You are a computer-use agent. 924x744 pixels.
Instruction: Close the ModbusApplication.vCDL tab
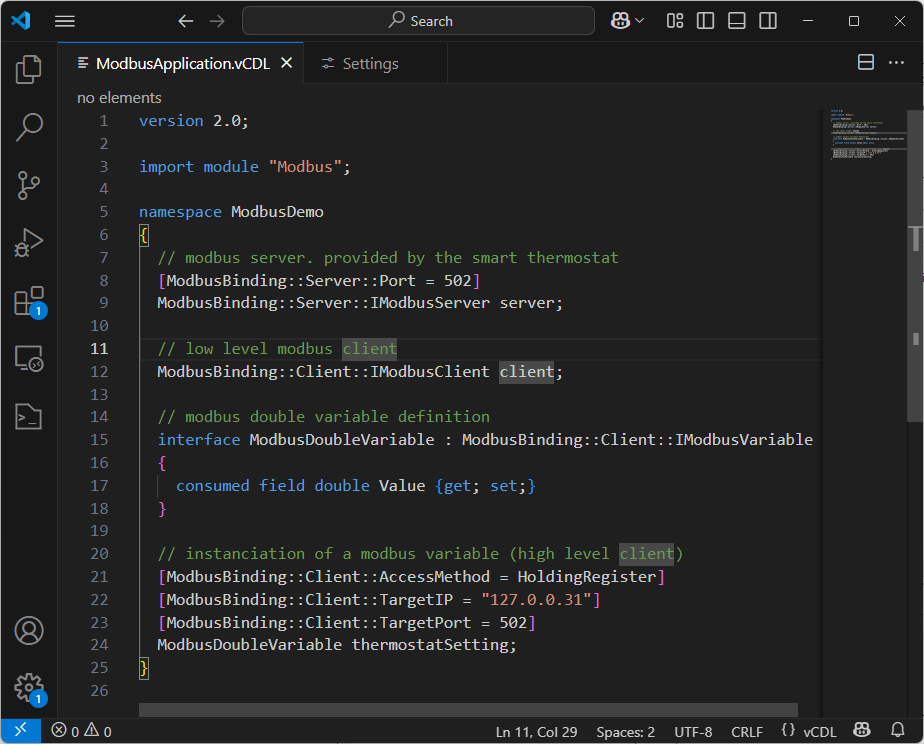point(286,62)
